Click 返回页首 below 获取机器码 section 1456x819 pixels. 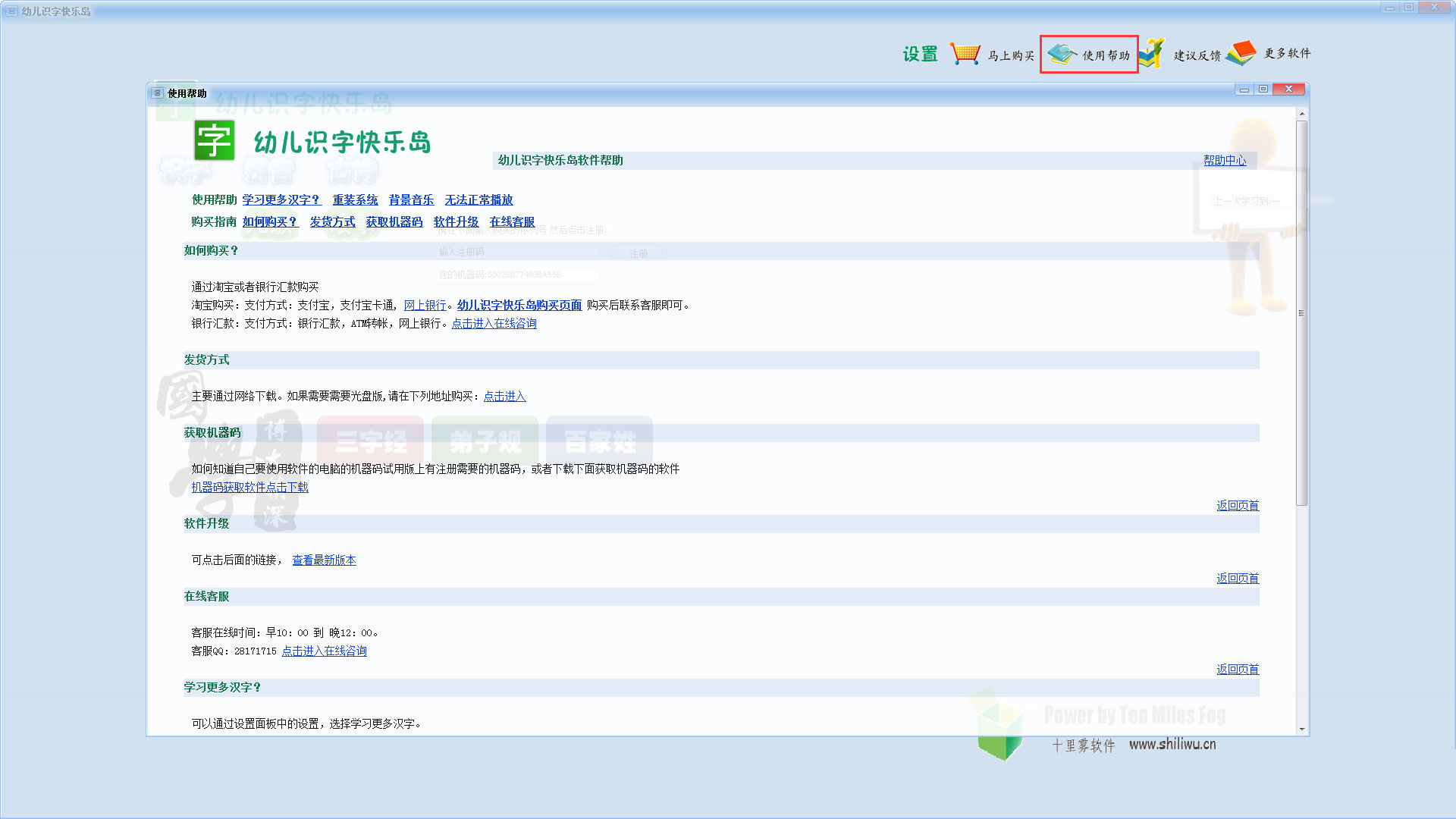click(1238, 505)
